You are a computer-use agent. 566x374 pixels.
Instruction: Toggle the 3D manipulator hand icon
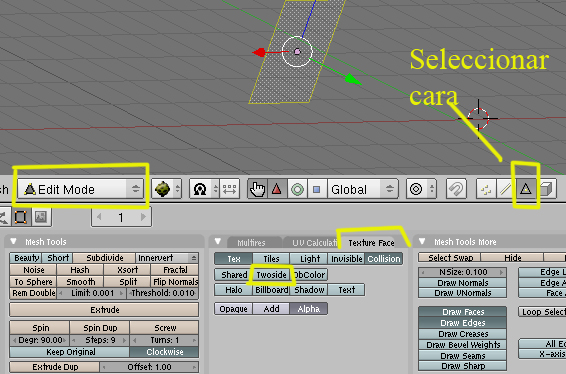[x=257, y=189]
